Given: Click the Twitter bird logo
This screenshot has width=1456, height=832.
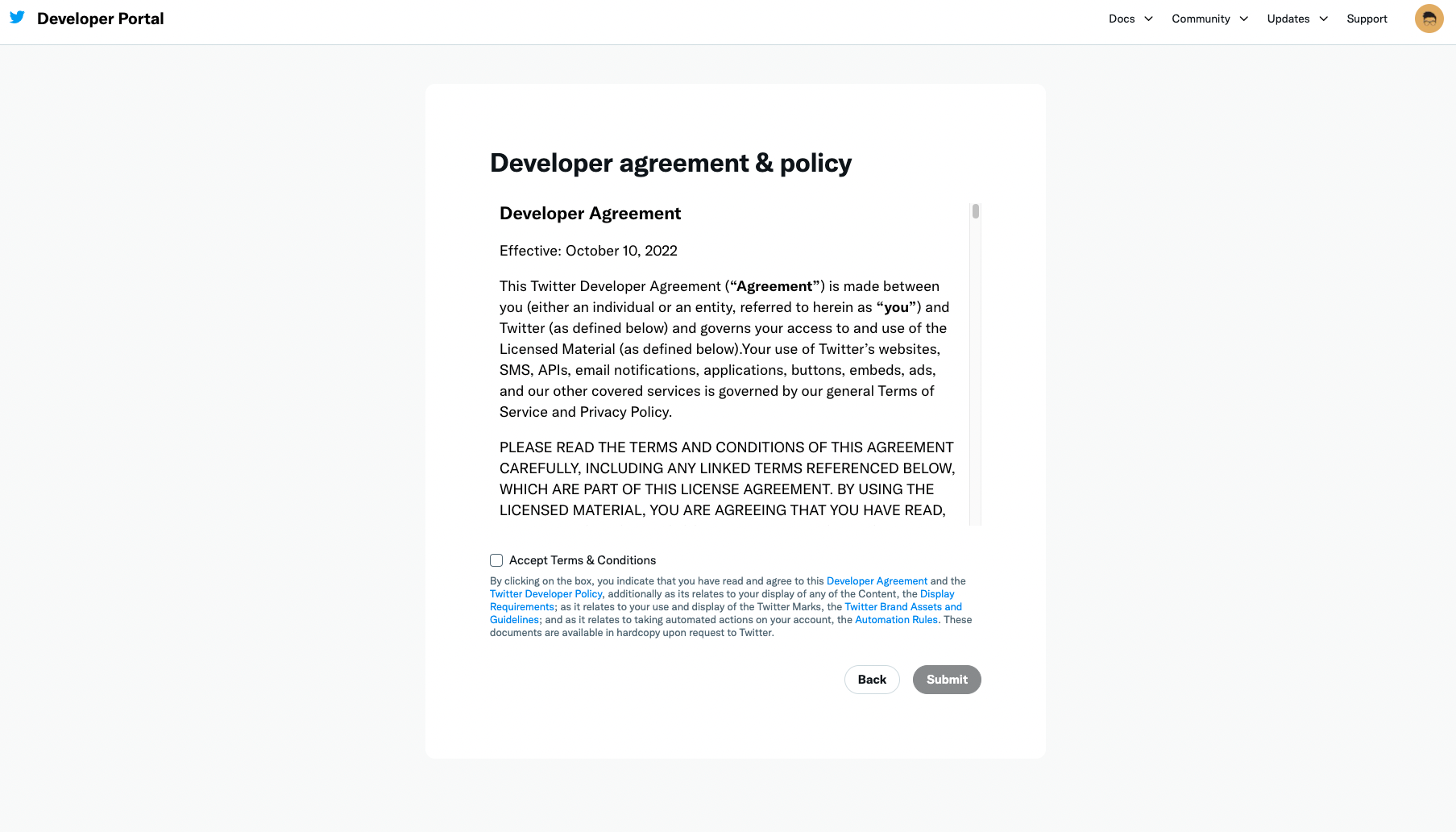Looking at the screenshot, I should click(x=17, y=18).
